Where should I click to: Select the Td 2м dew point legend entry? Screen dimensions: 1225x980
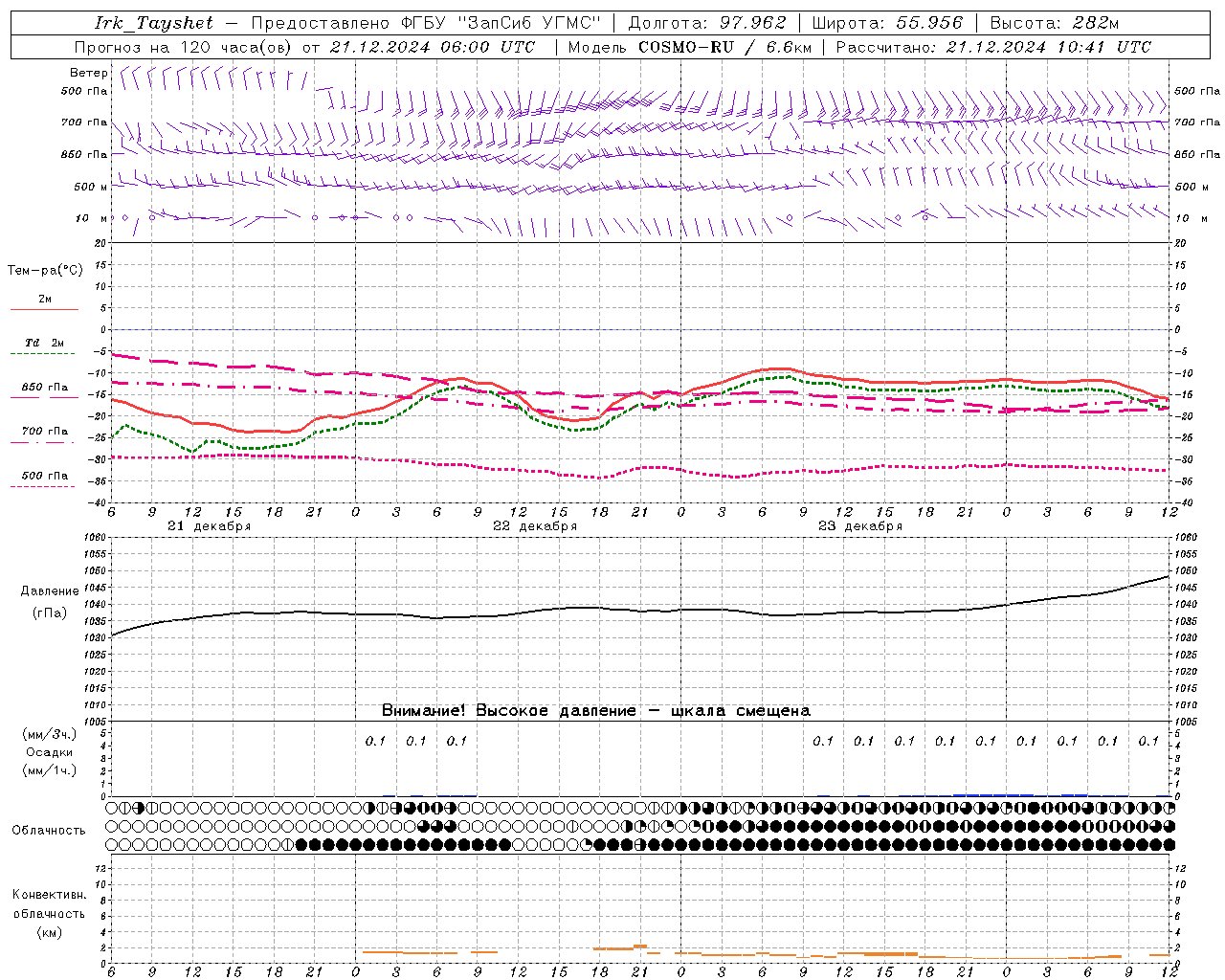(45, 343)
